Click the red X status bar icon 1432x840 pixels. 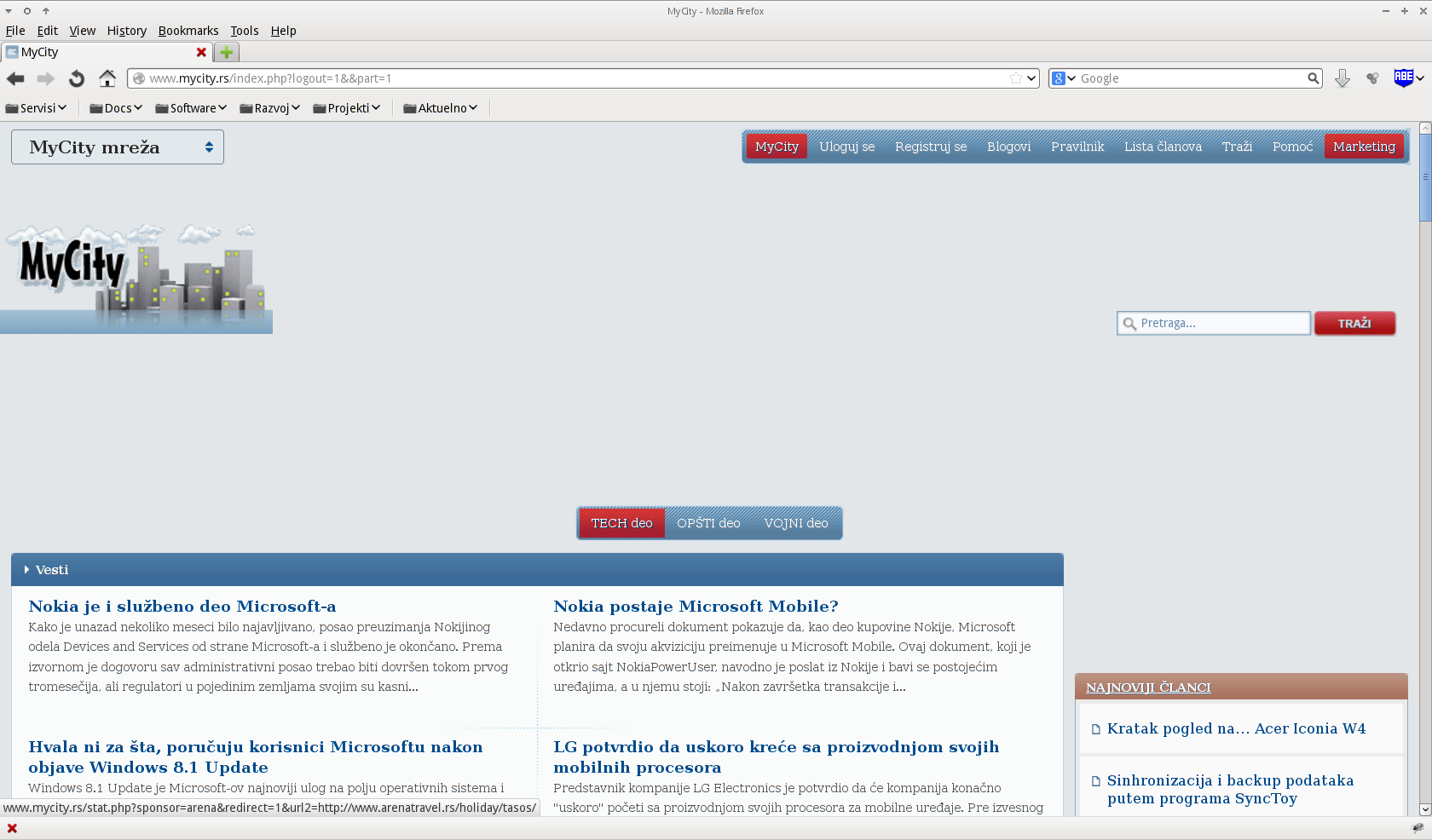[x=12, y=828]
